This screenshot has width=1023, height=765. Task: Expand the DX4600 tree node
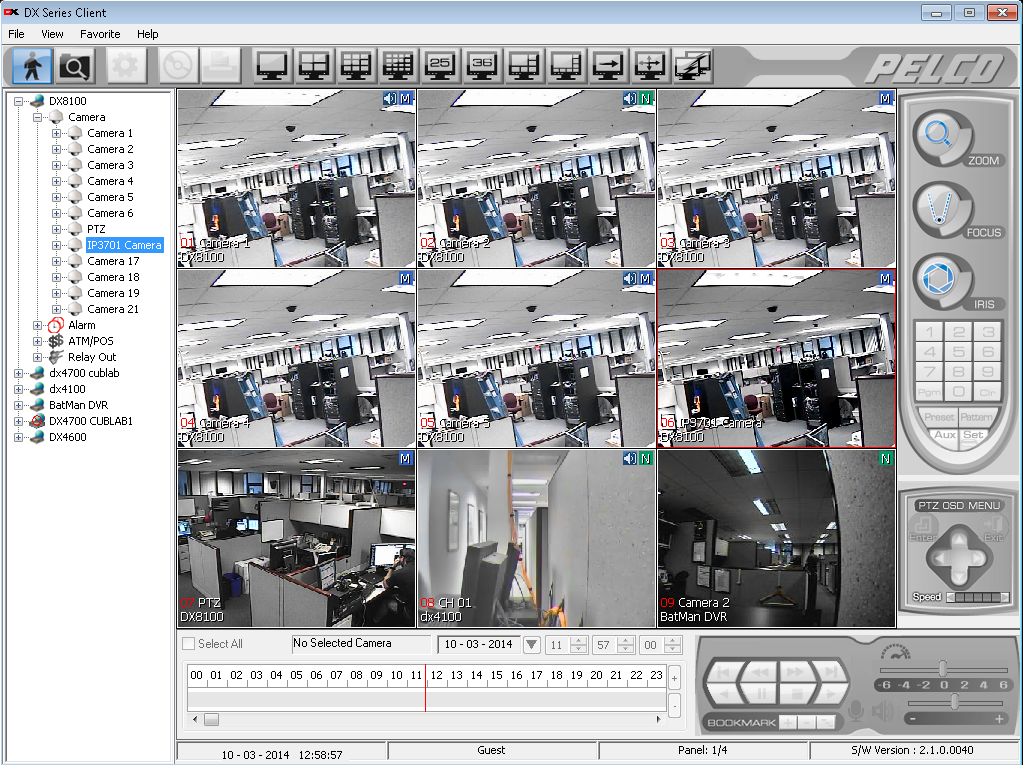18,437
